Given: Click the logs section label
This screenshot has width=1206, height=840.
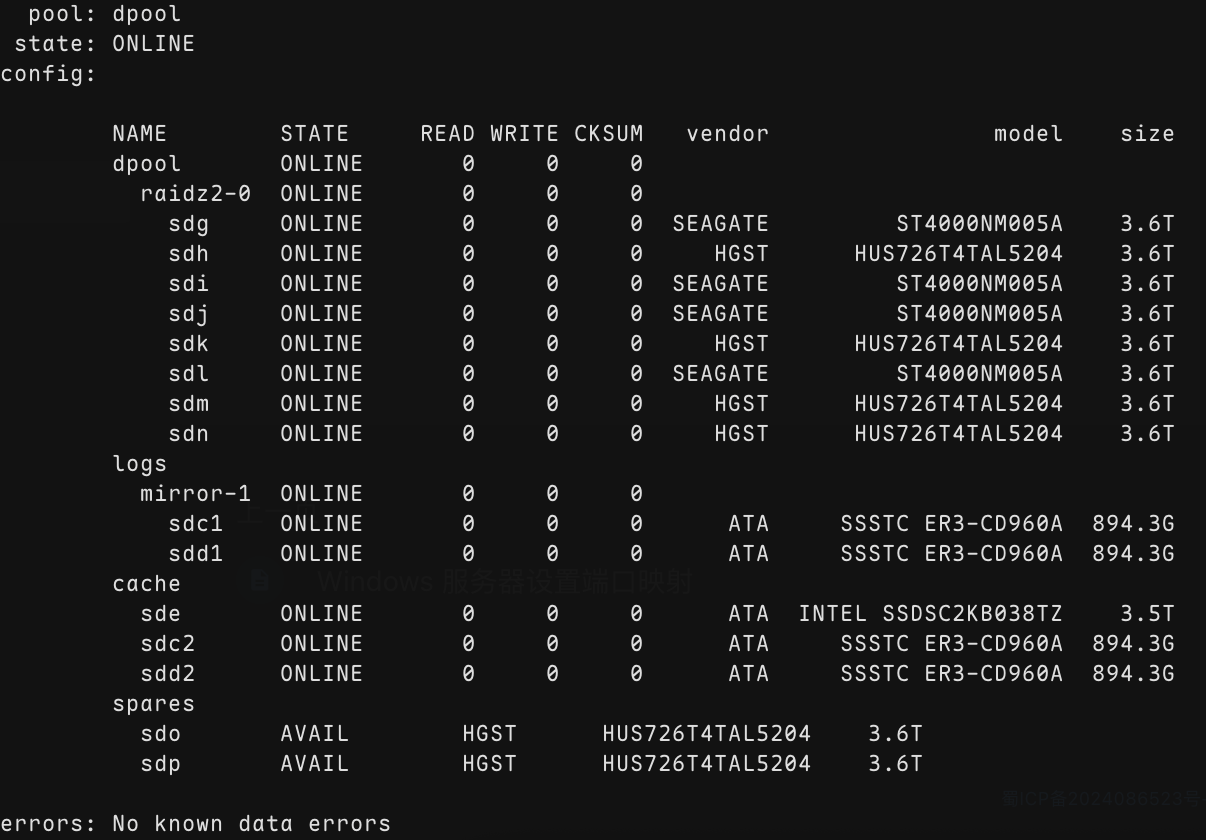Looking at the screenshot, I should point(140,464).
